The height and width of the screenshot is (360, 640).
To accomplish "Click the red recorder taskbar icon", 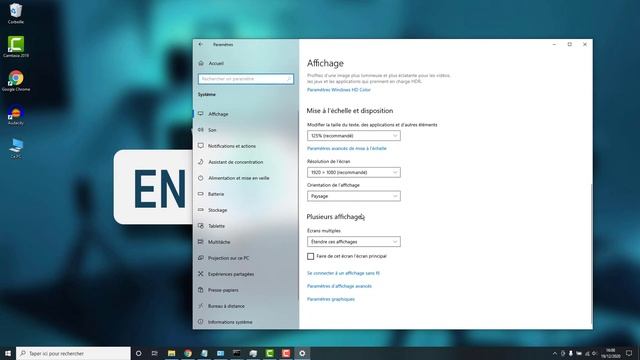I will pyautogui.click(x=286, y=353).
